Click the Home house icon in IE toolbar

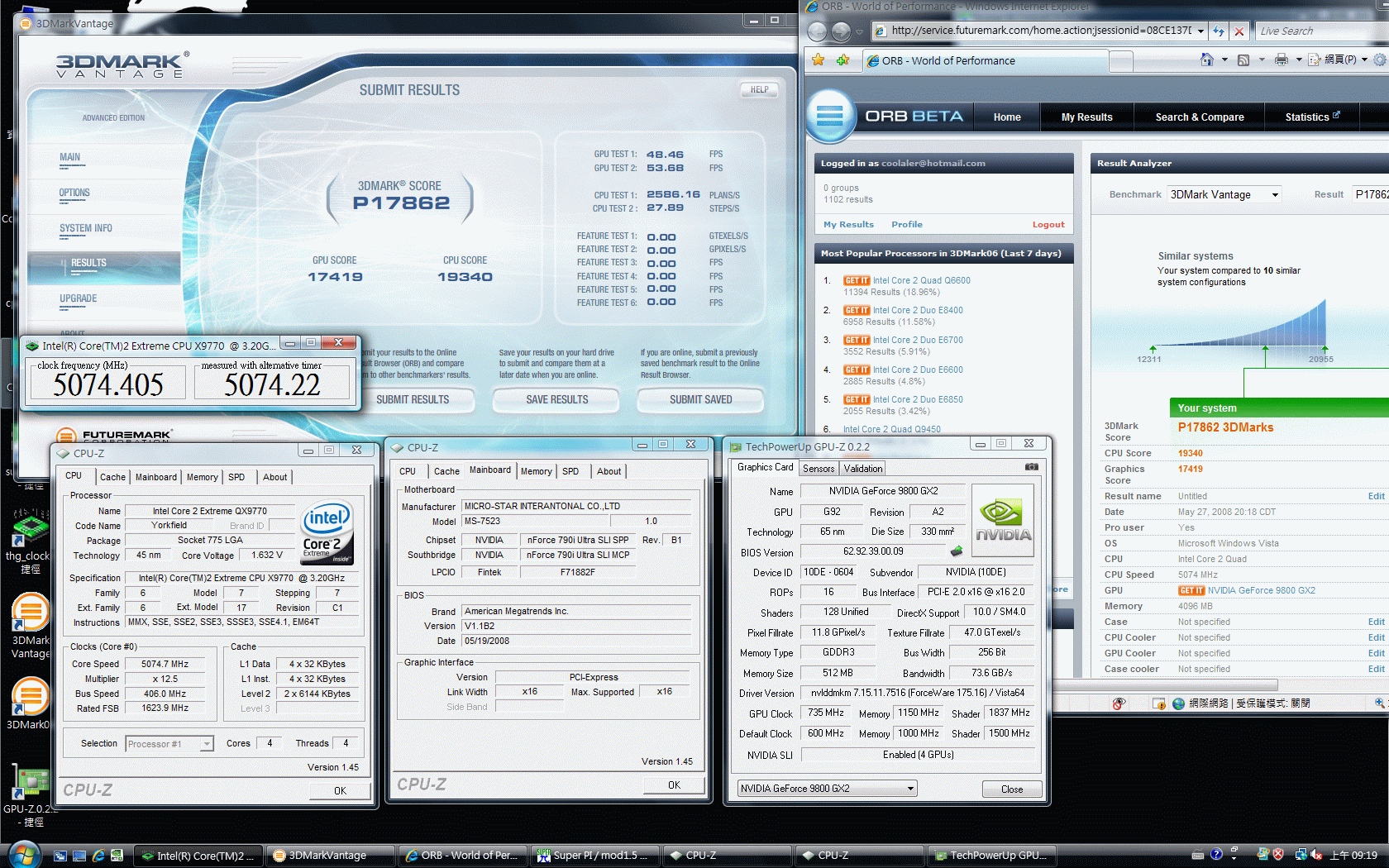[1207, 60]
